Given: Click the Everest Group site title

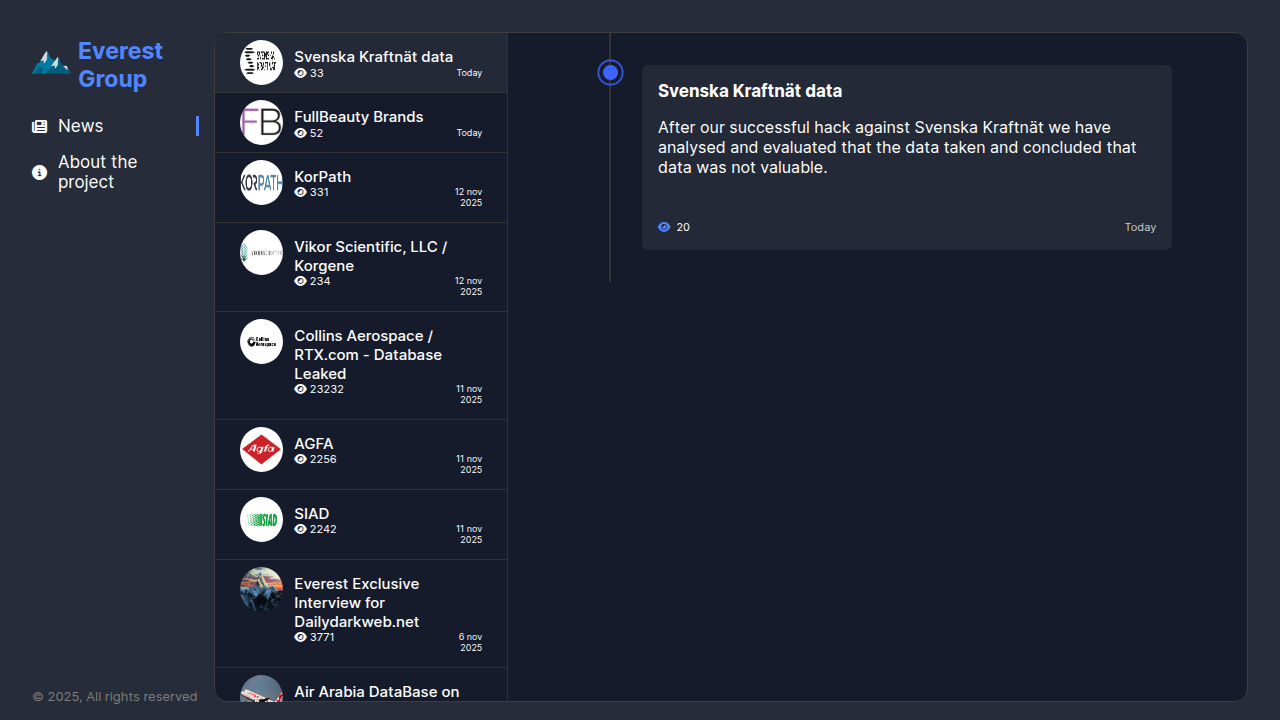Looking at the screenshot, I should tap(120, 64).
